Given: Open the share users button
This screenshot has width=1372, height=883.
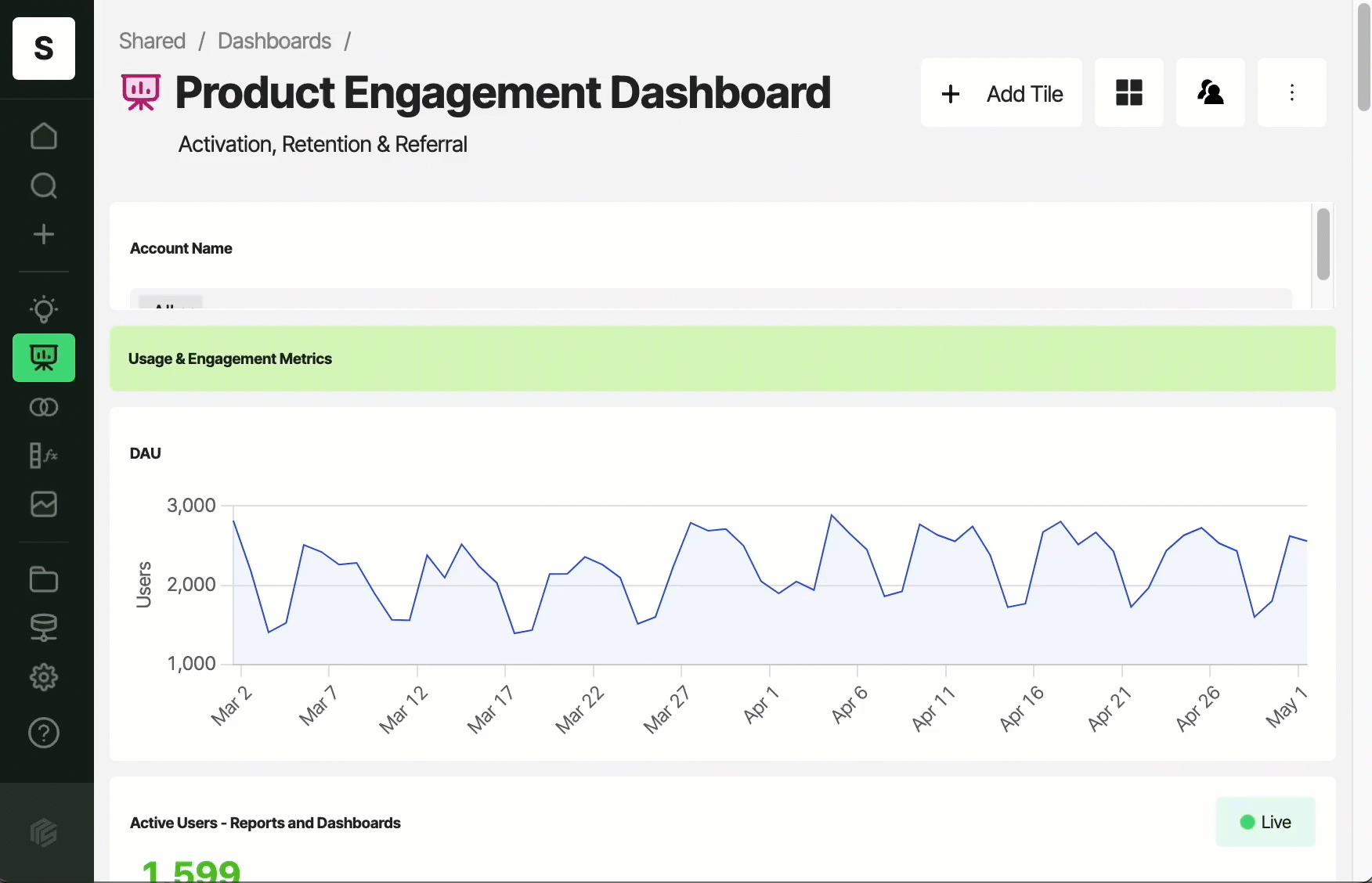Looking at the screenshot, I should point(1211,92).
